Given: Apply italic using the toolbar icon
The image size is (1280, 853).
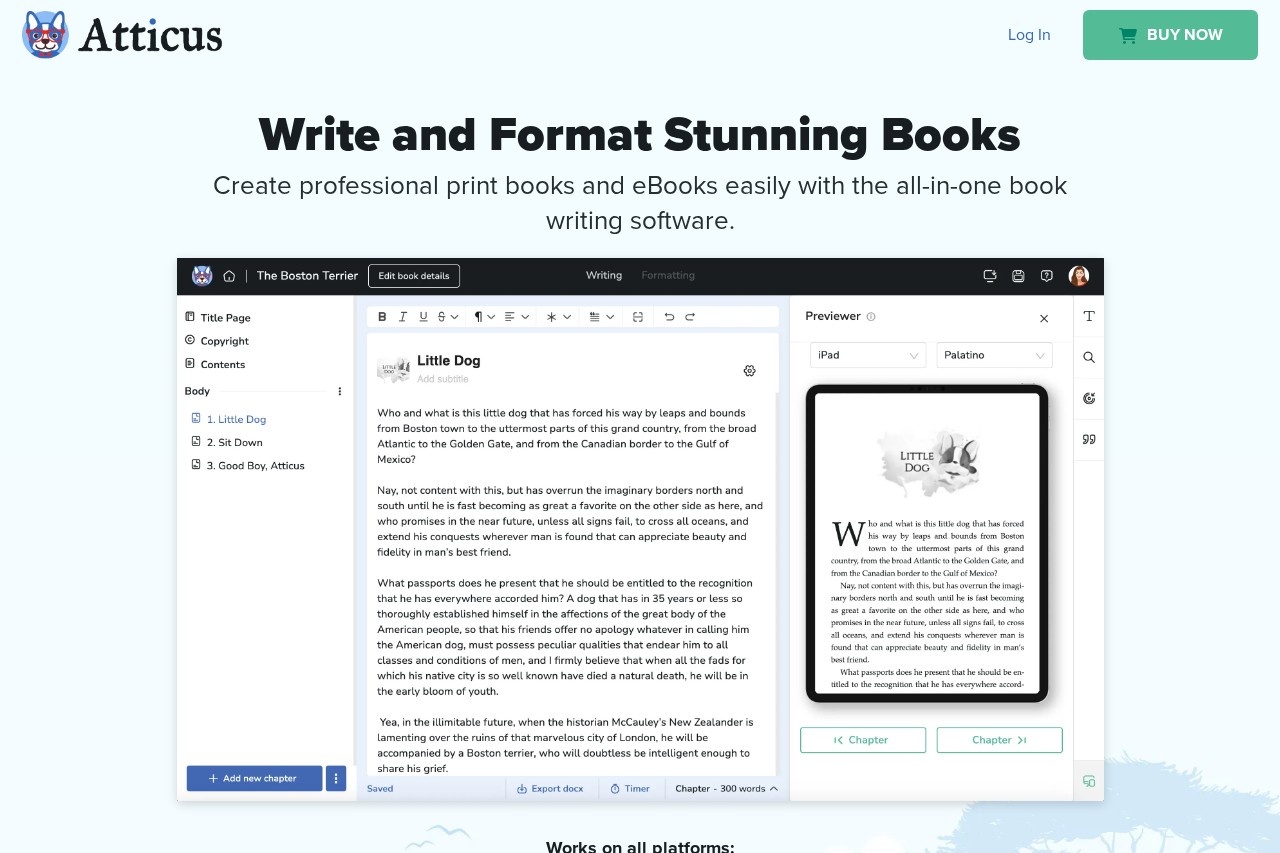Looking at the screenshot, I should click(x=403, y=317).
